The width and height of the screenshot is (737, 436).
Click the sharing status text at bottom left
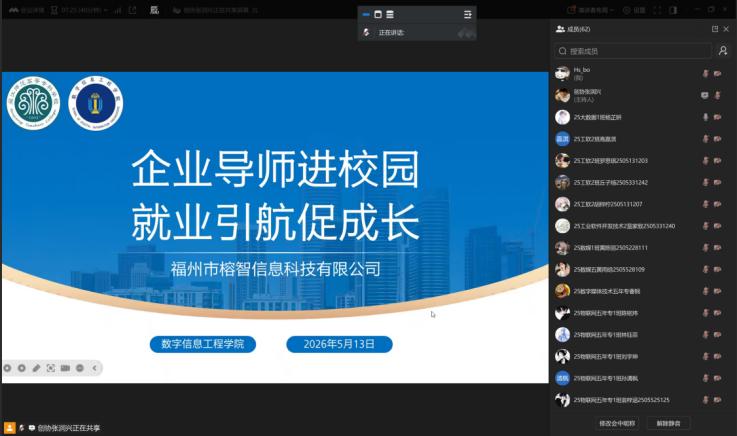click(69, 428)
